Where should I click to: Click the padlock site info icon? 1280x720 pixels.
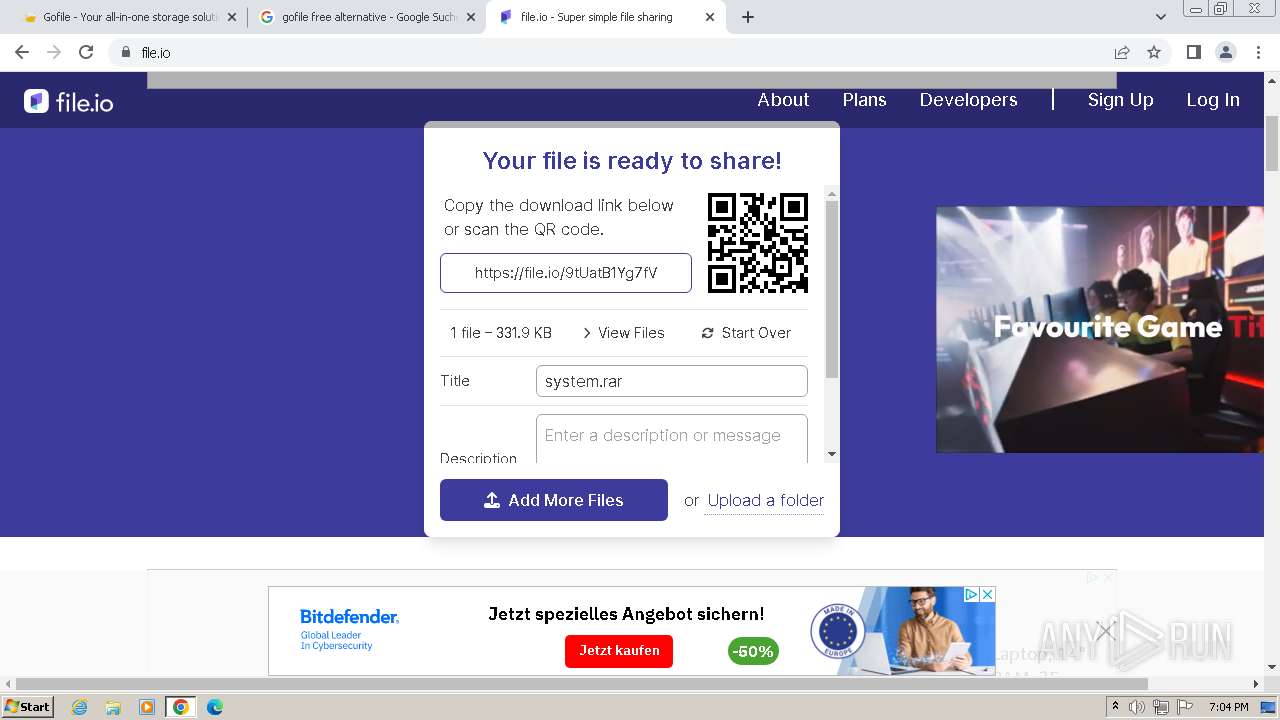pyautogui.click(x=126, y=52)
